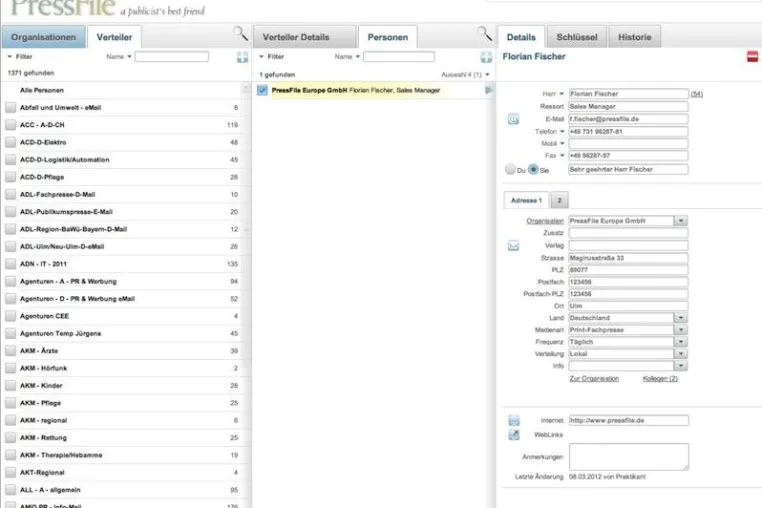Click the WebLinks icon
This screenshot has height=508, width=762.
pos(514,435)
